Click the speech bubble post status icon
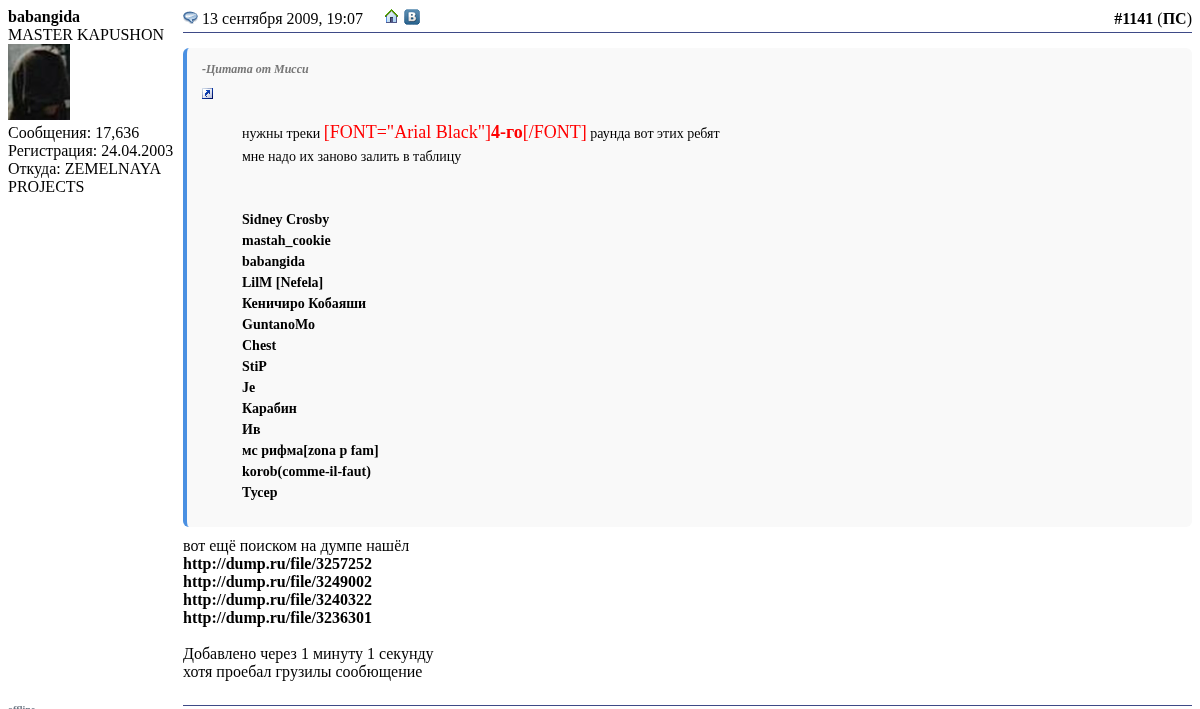 (x=190, y=18)
